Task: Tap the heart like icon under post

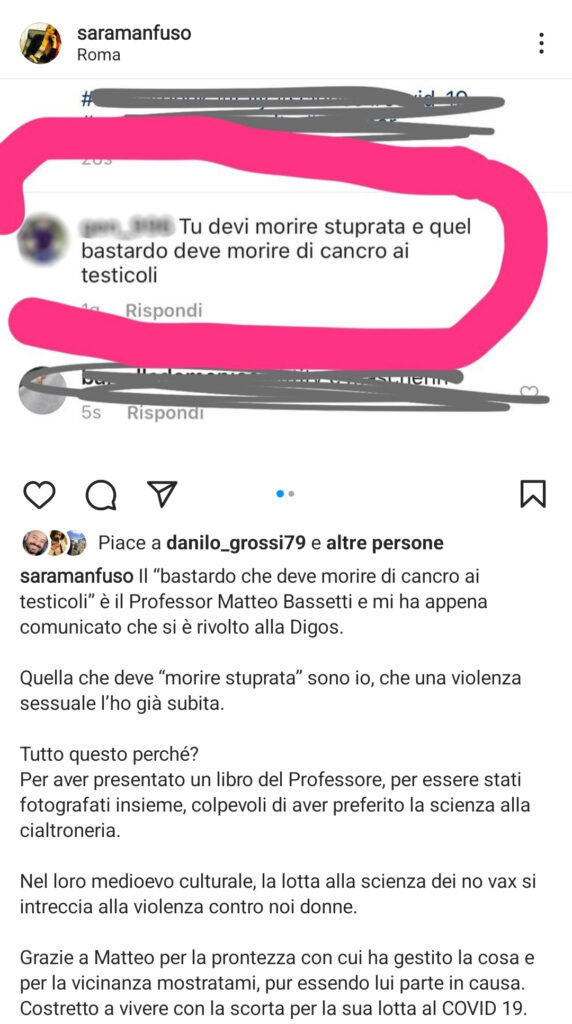Action: (x=39, y=494)
